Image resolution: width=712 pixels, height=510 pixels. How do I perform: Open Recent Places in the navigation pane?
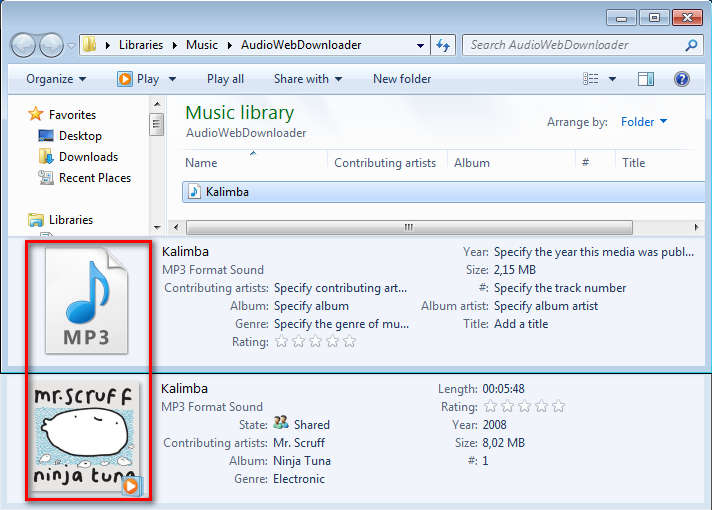[95, 178]
